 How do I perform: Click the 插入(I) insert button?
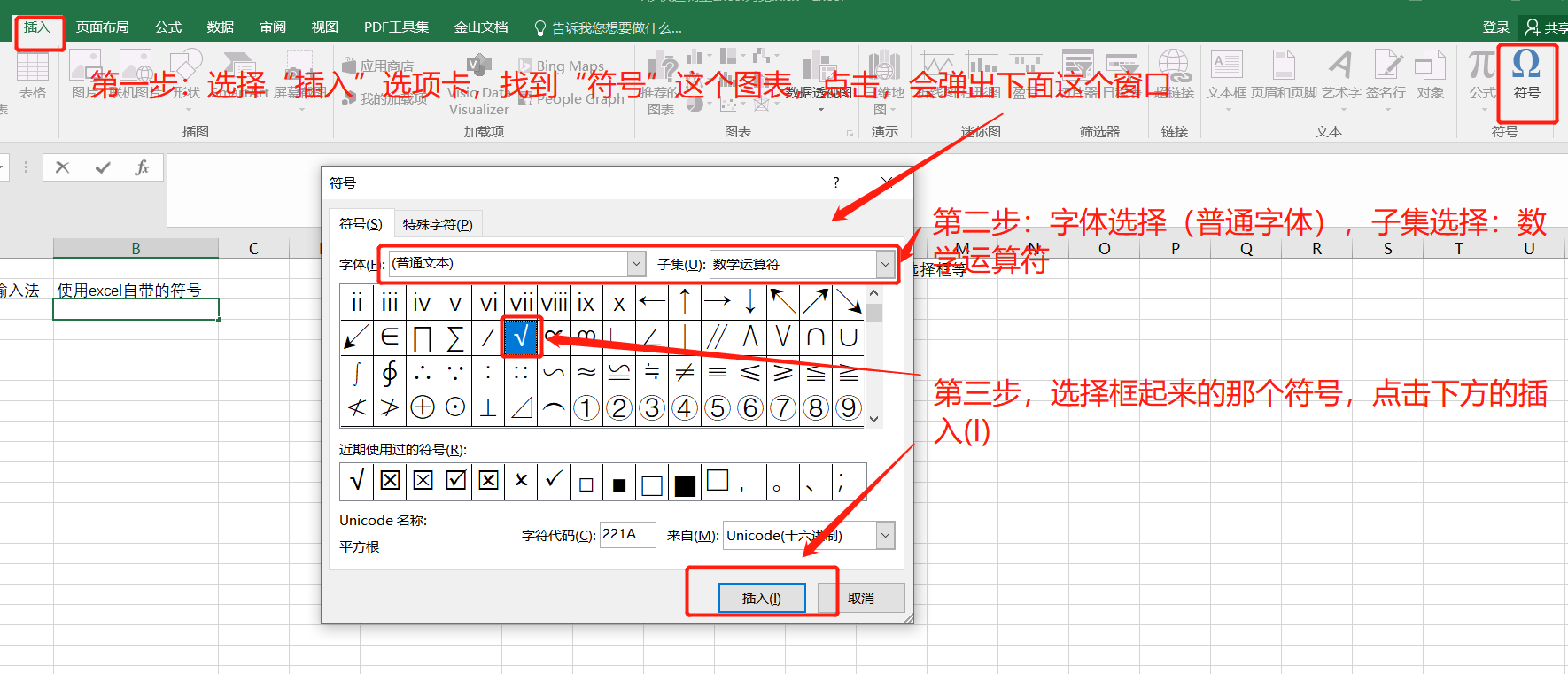762,598
